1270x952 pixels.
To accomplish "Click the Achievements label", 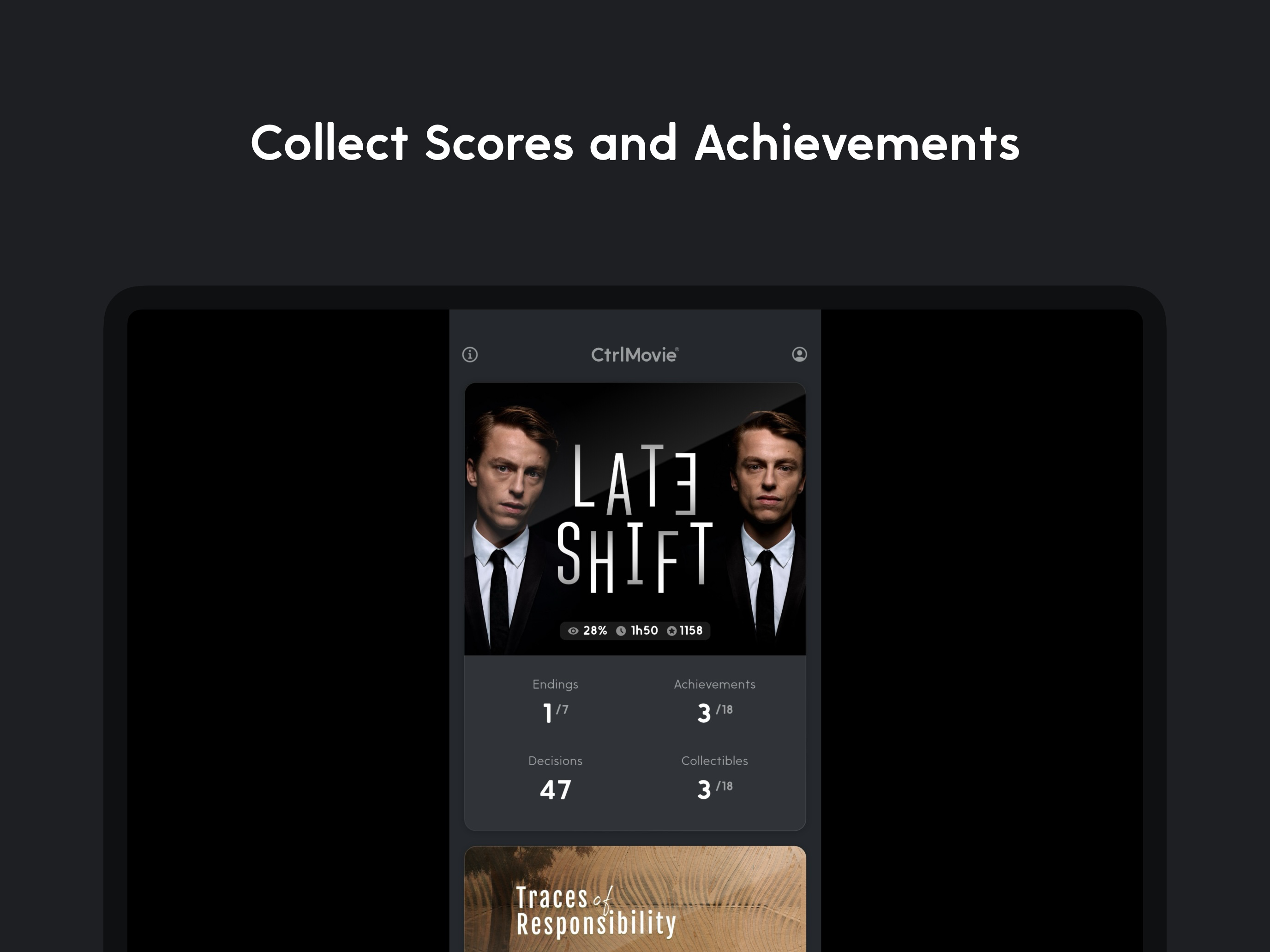I will 714,684.
